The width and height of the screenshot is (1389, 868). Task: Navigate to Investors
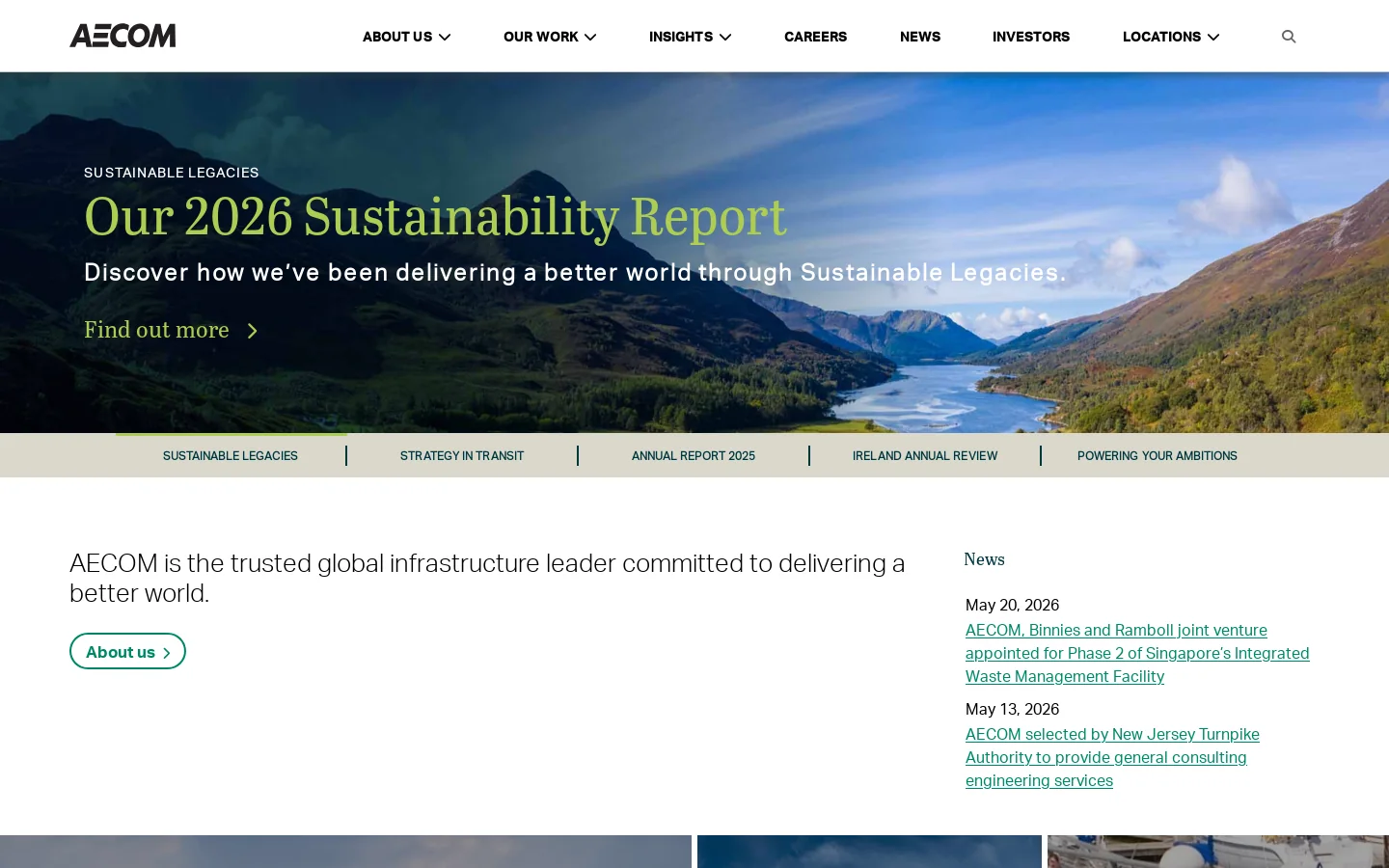(x=1031, y=37)
